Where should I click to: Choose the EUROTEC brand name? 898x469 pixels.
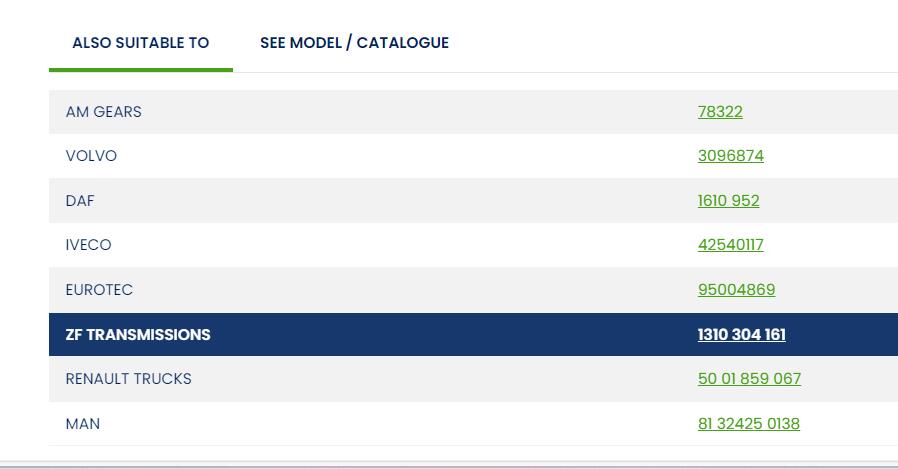point(99,290)
